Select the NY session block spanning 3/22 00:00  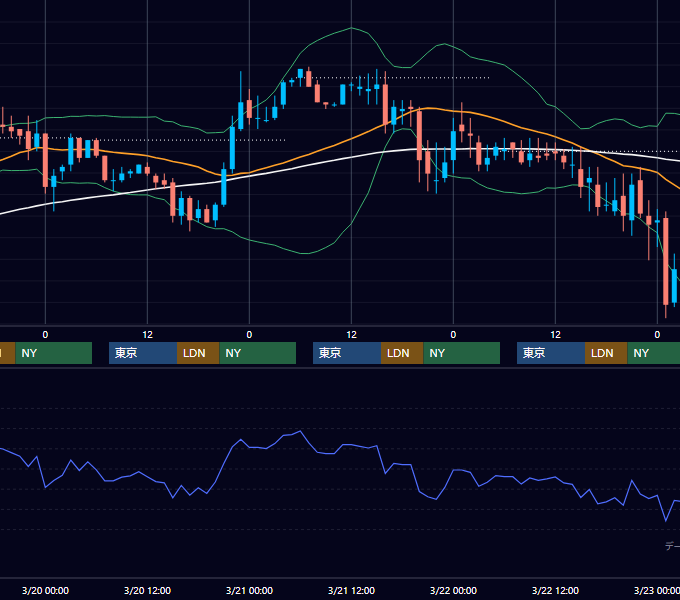(x=461, y=353)
